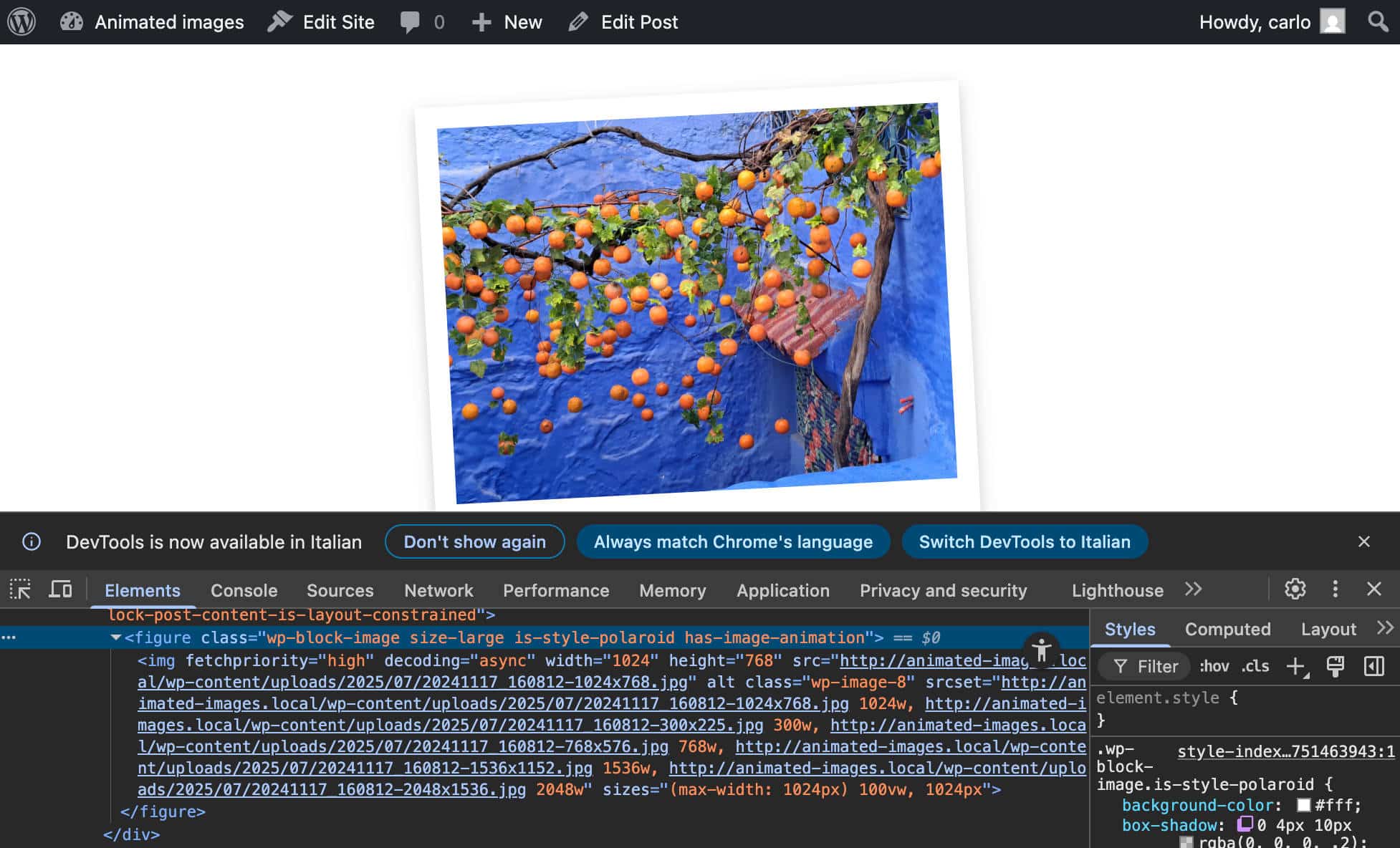Toggle the :hov element state pane

[x=1214, y=666]
